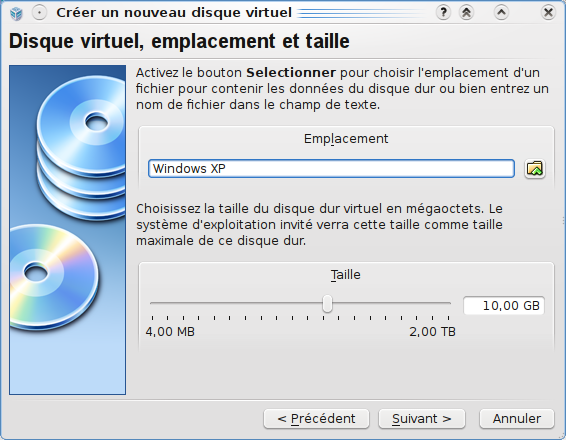
Task: Open the question mark help button
Action: coord(443,13)
